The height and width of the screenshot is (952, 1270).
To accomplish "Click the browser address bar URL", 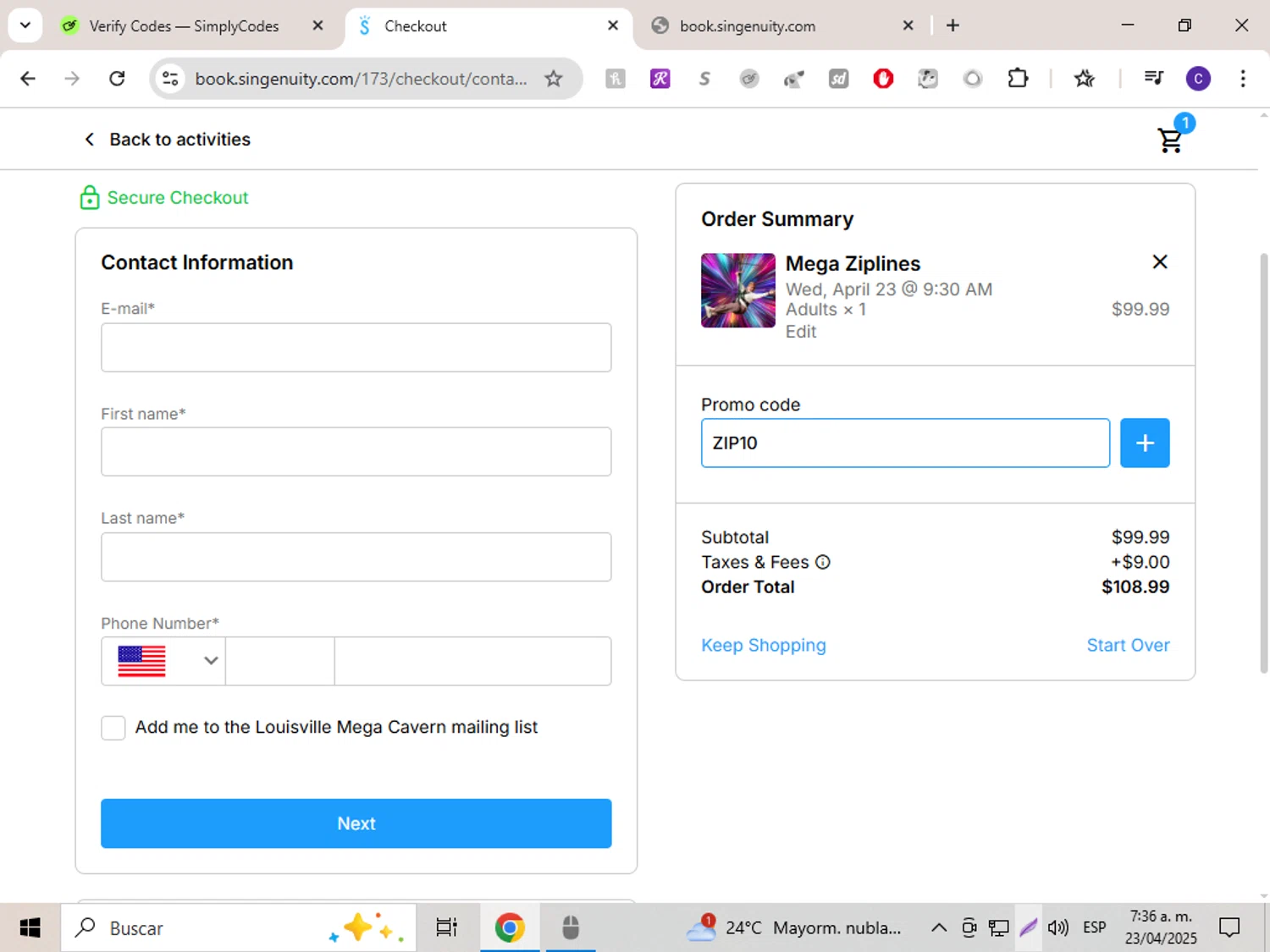I will point(361,79).
